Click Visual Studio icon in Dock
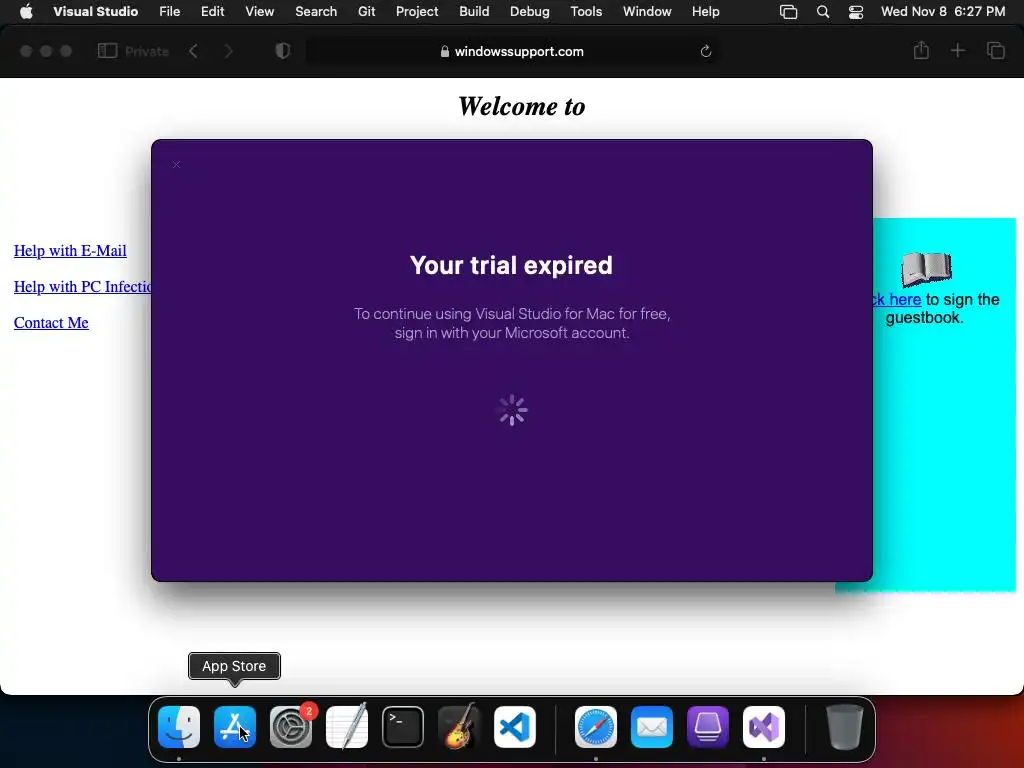Screen dimensions: 1024x768 [x=764, y=727]
